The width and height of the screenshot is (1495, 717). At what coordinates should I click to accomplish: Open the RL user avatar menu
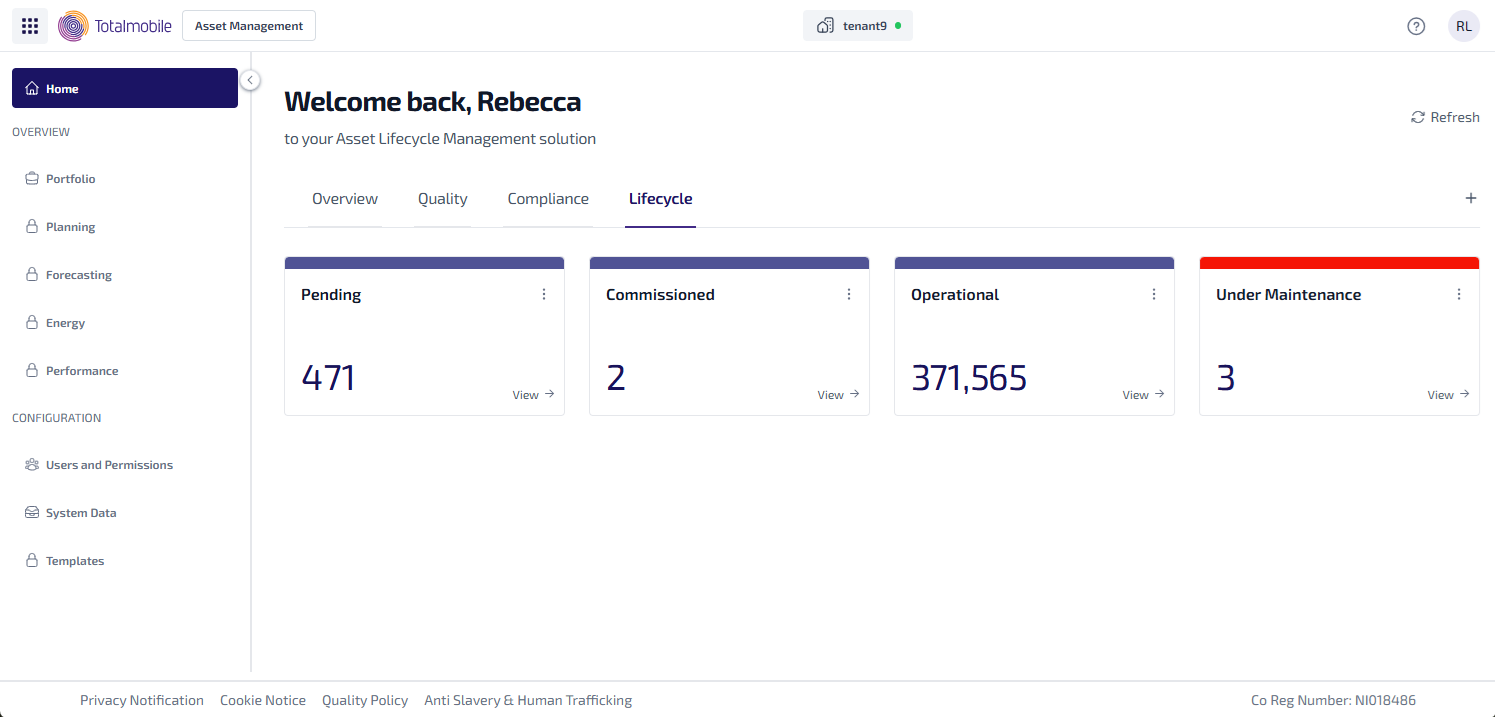pyautogui.click(x=1463, y=26)
